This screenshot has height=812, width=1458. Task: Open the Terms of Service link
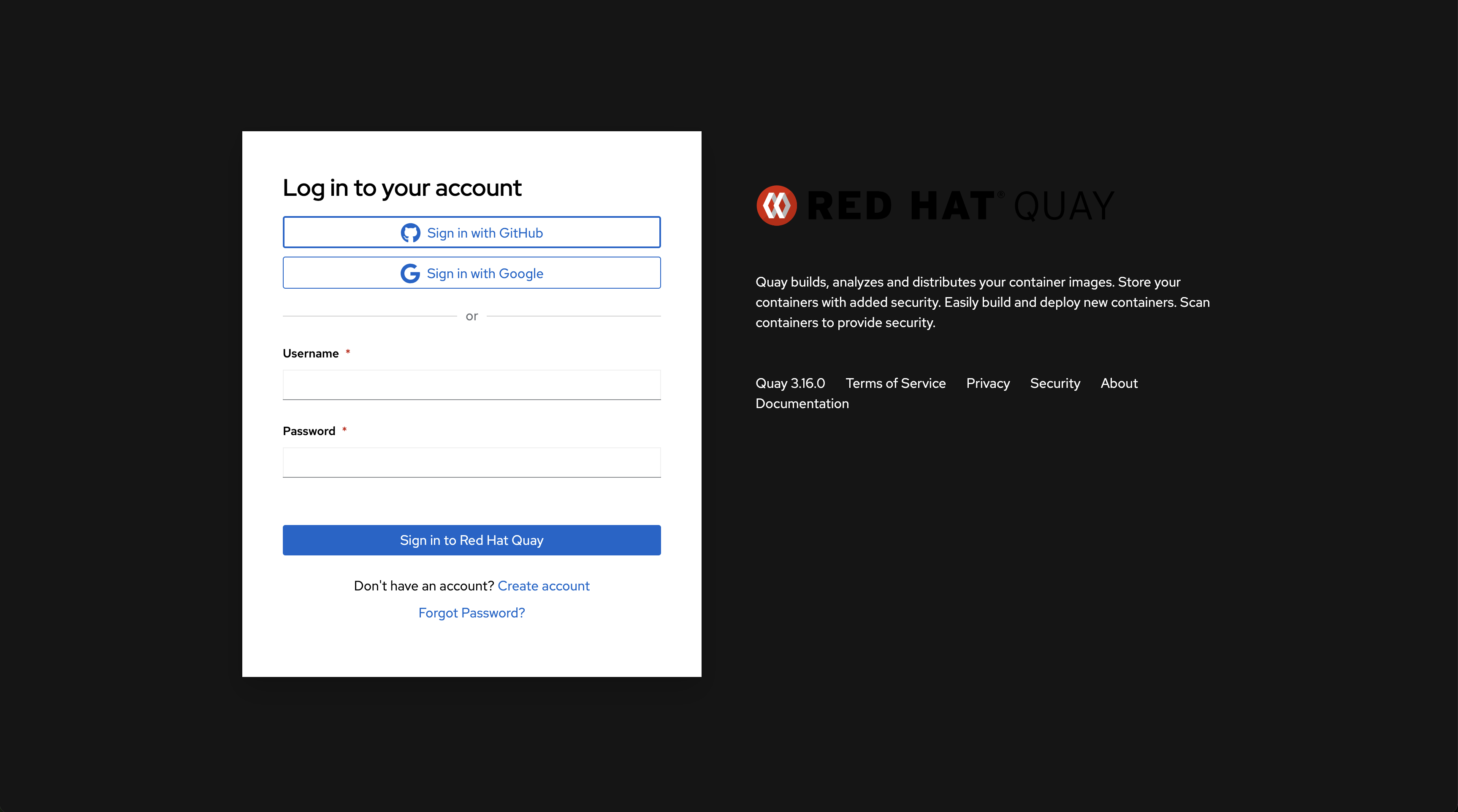coord(895,383)
